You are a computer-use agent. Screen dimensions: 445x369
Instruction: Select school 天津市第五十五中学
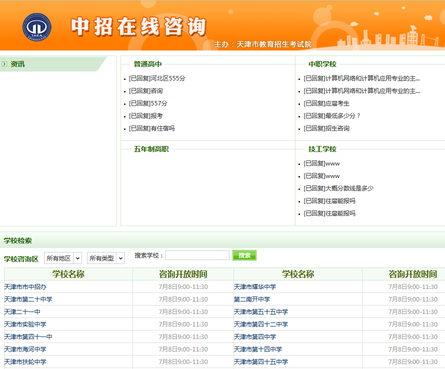pyautogui.click(x=261, y=312)
